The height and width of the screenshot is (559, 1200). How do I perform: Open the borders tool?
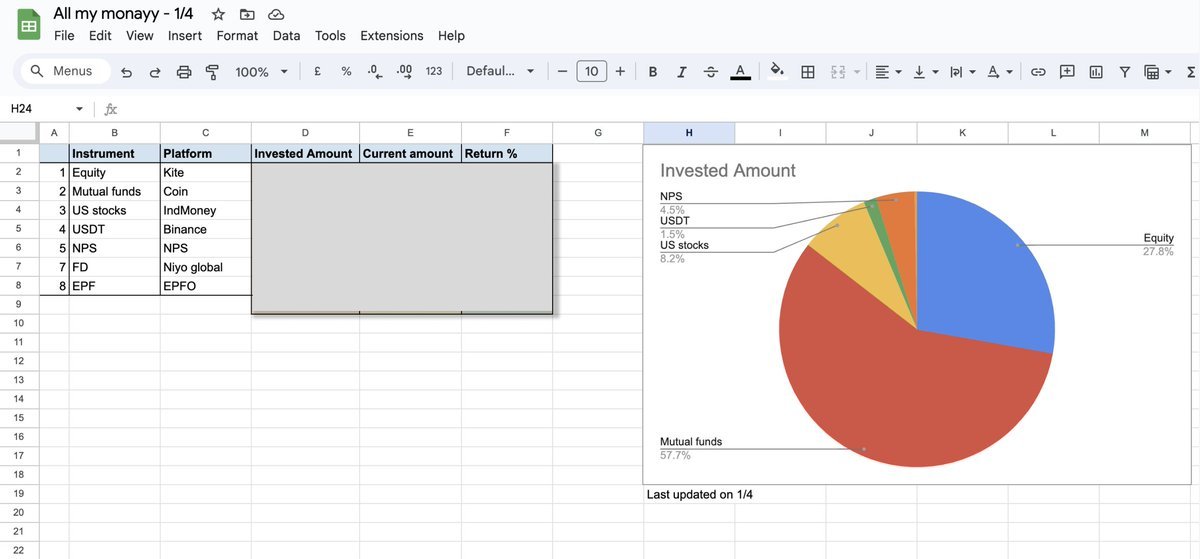808,72
